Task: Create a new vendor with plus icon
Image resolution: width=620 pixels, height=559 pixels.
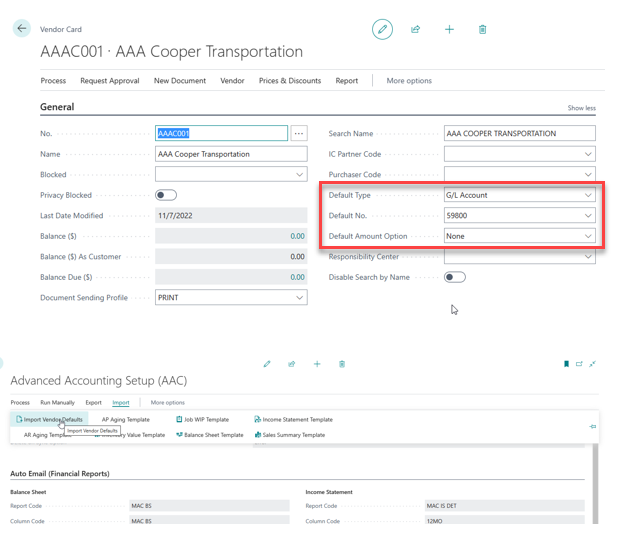Action: 449,29
